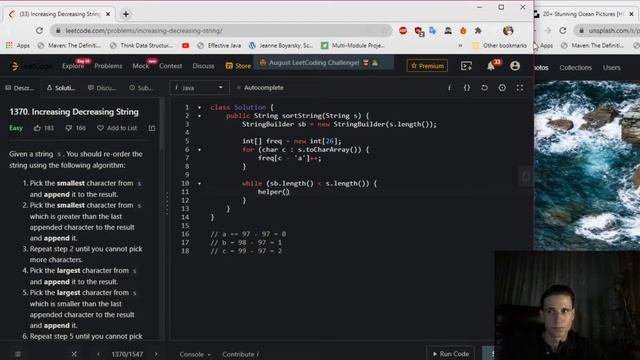The width and height of the screenshot is (640, 360).
Task: Click code line 11 with helper()
Action: pos(273,192)
